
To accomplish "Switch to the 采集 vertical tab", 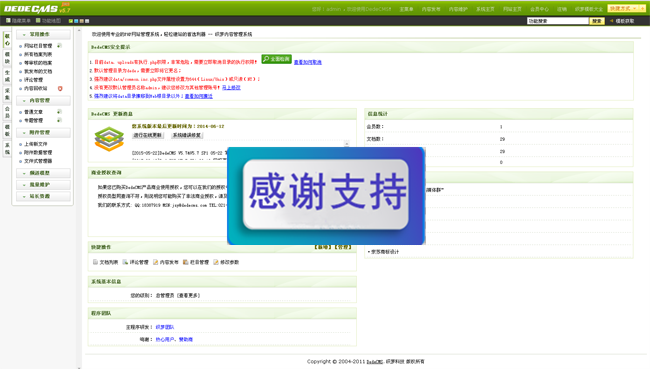I will (7, 94).
